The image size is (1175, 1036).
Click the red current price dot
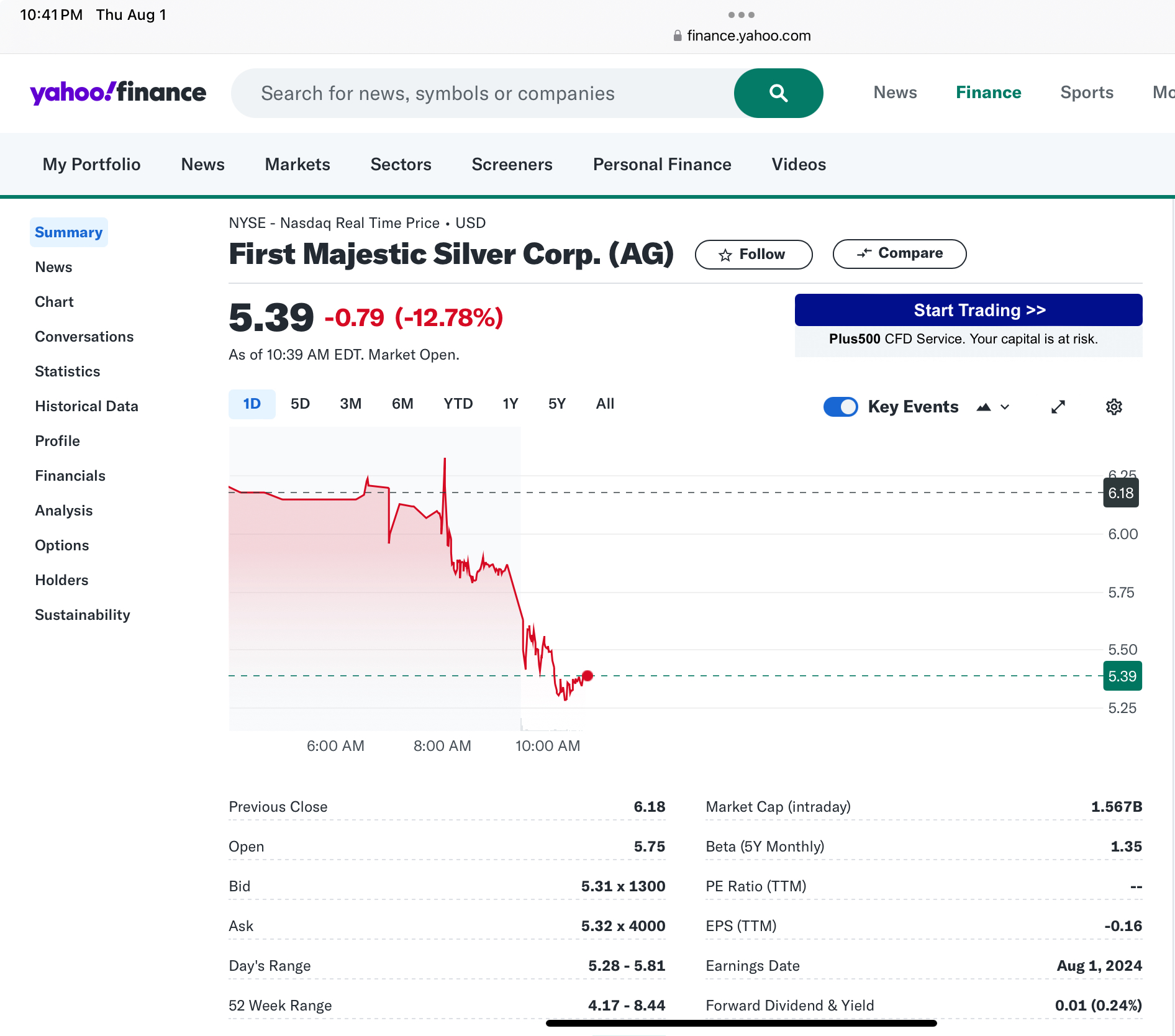587,676
